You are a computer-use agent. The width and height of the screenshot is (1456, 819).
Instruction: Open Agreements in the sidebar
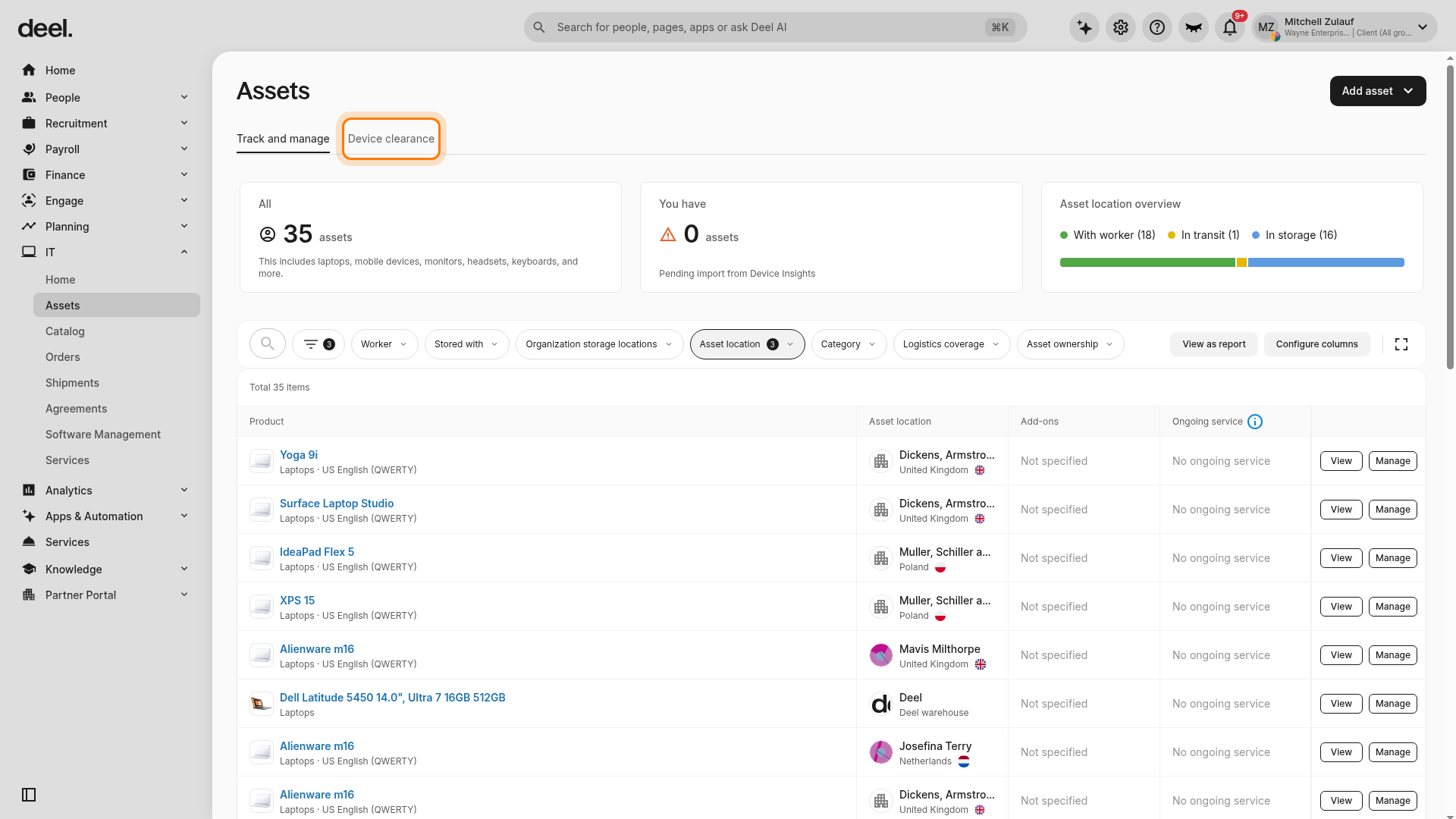77,409
